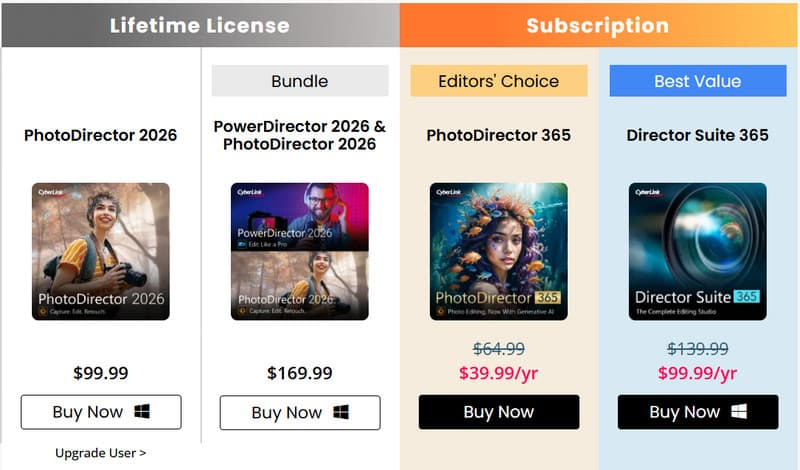Open the PowerDirector 2026 & PhotoDirector 2026 title
This screenshot has width=800, height=470.
pyautogui.click(x=300, y=135)
